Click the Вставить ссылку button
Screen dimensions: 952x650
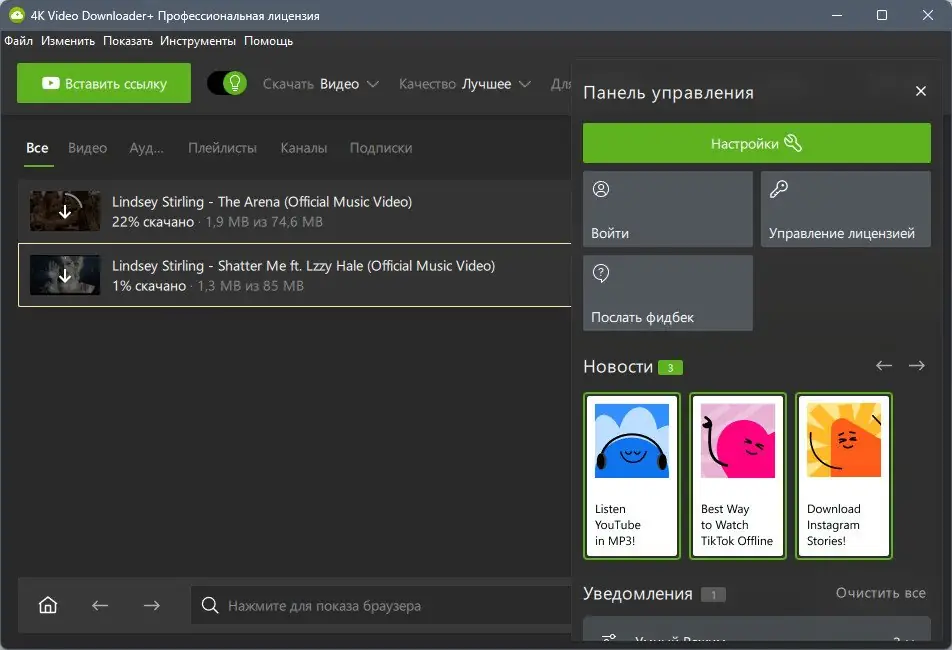104,84
